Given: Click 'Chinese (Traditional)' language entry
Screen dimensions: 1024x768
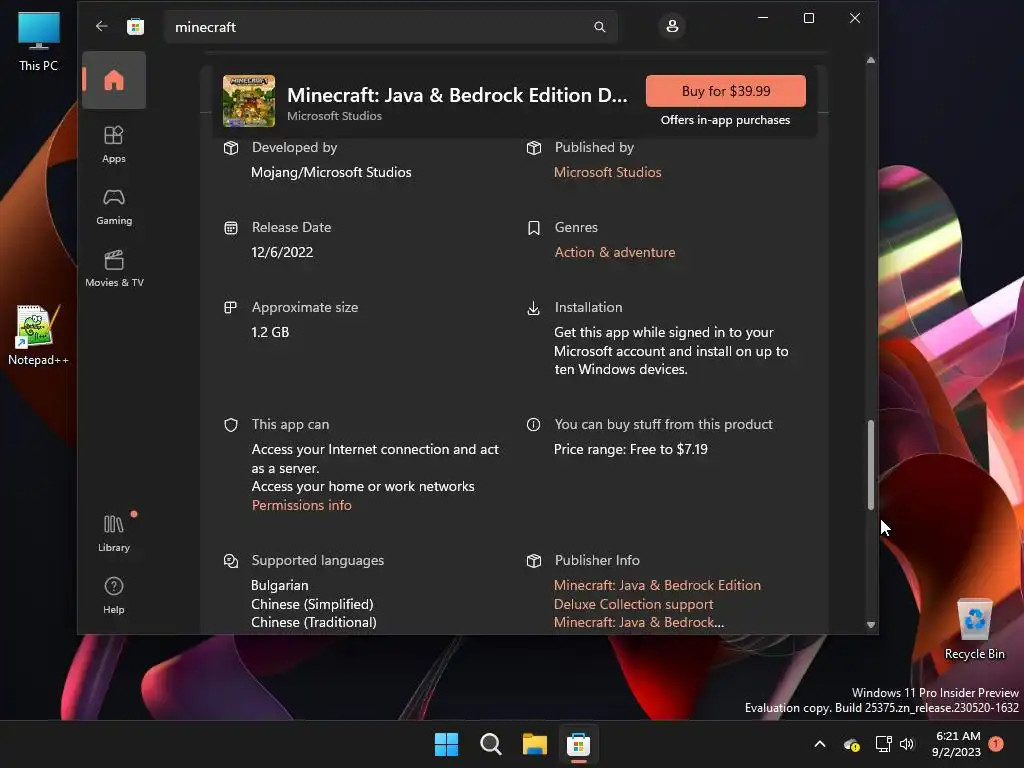Looking at the screenshot, I should click(x=313, y=622).
